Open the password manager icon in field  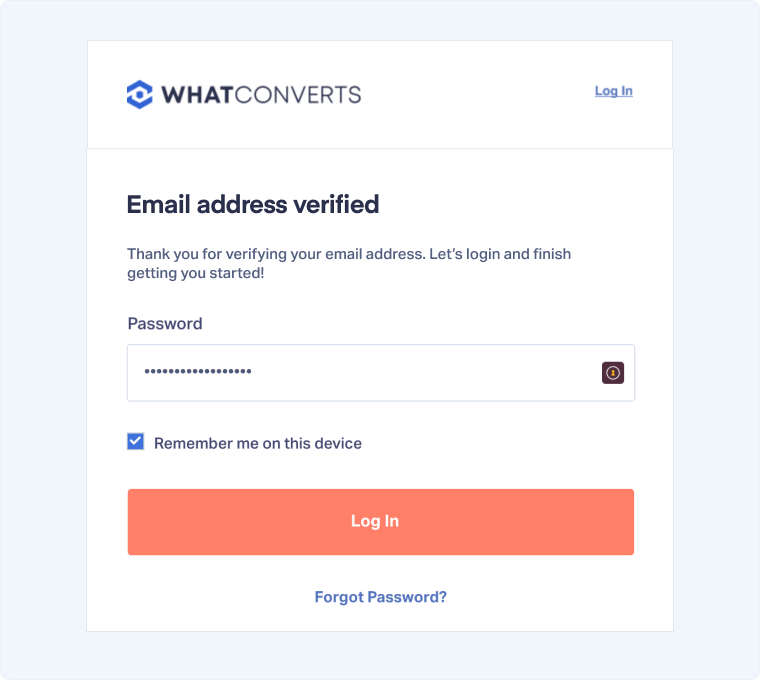[613, 373]
